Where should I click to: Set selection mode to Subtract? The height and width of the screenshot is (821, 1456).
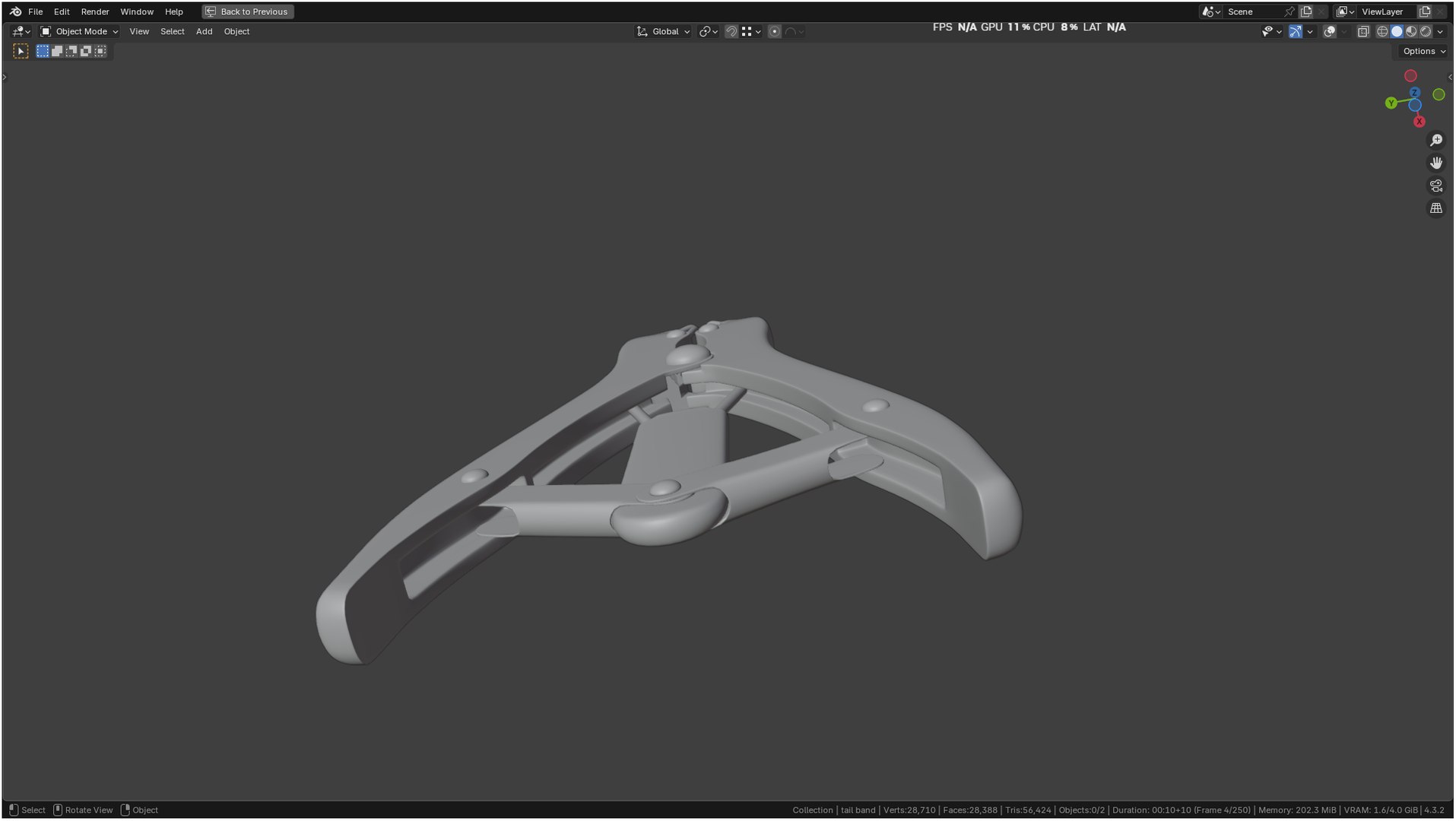(x=71, y=51)
